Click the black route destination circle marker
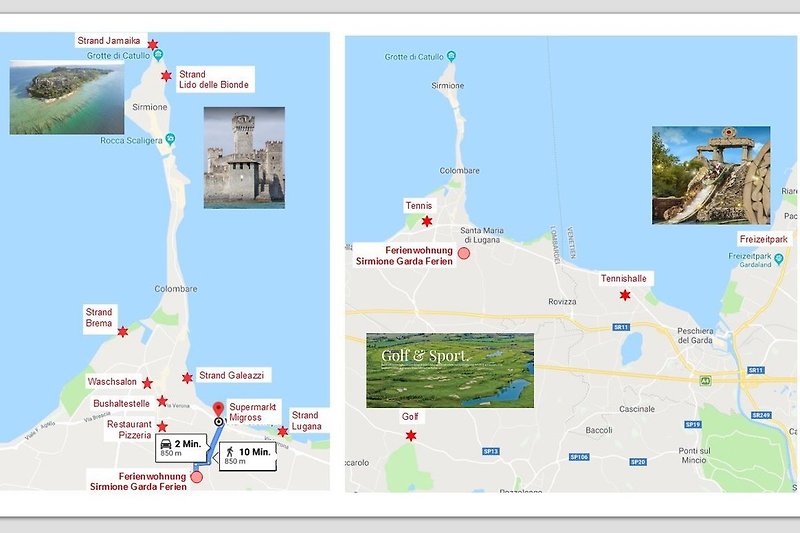Screen dimensions: 800x533 218,422
